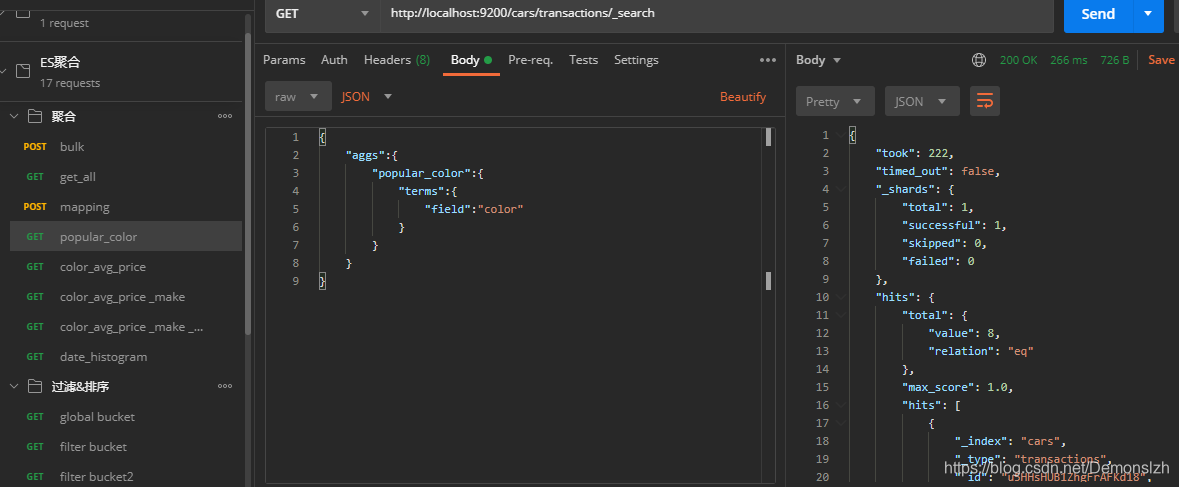This screenshot has width=1179, height=487.
Task: Open the request tabs more options ellipsis
Action: (768, 60)
